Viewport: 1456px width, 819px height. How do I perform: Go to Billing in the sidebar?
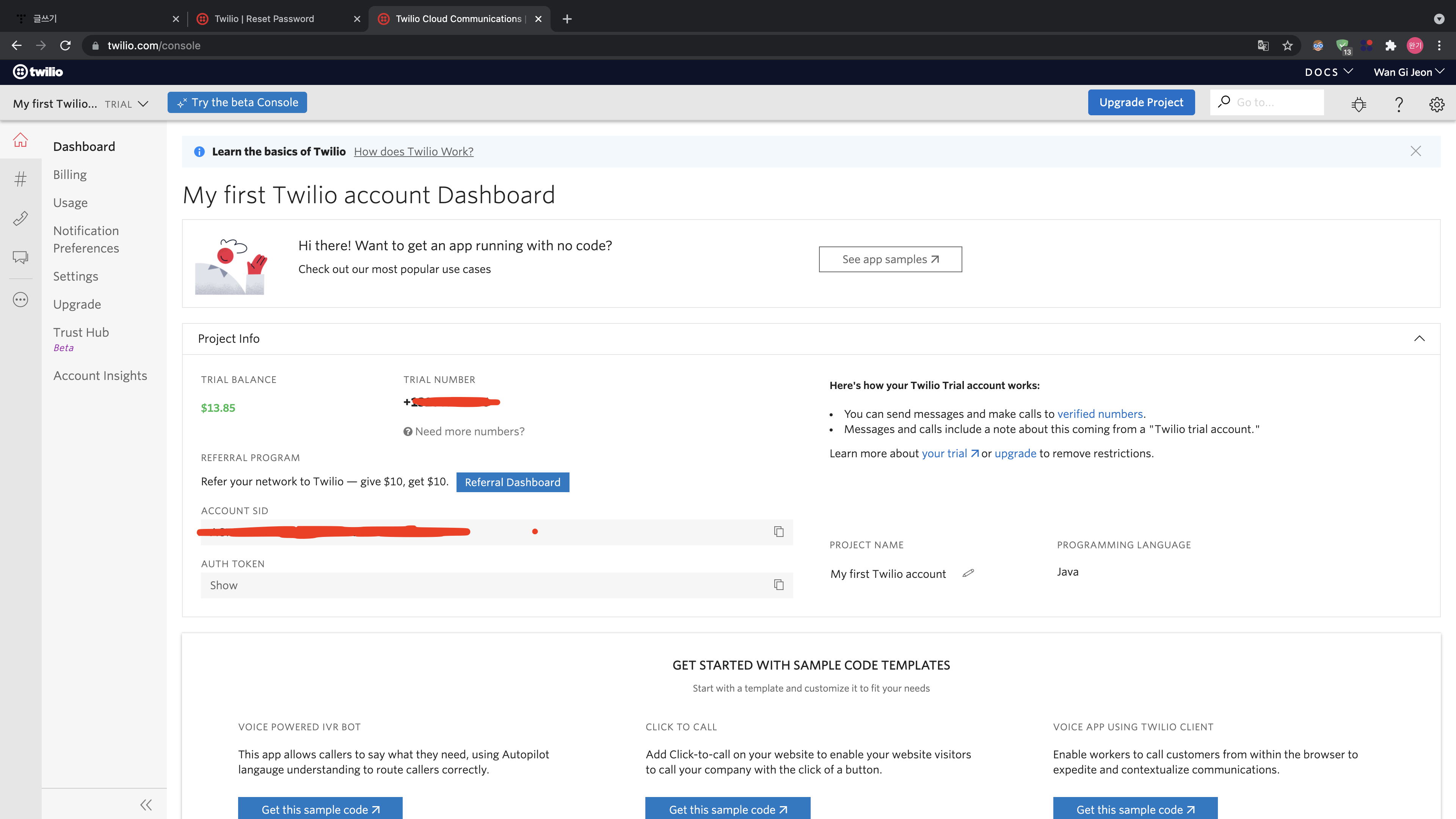click(70, 175)
